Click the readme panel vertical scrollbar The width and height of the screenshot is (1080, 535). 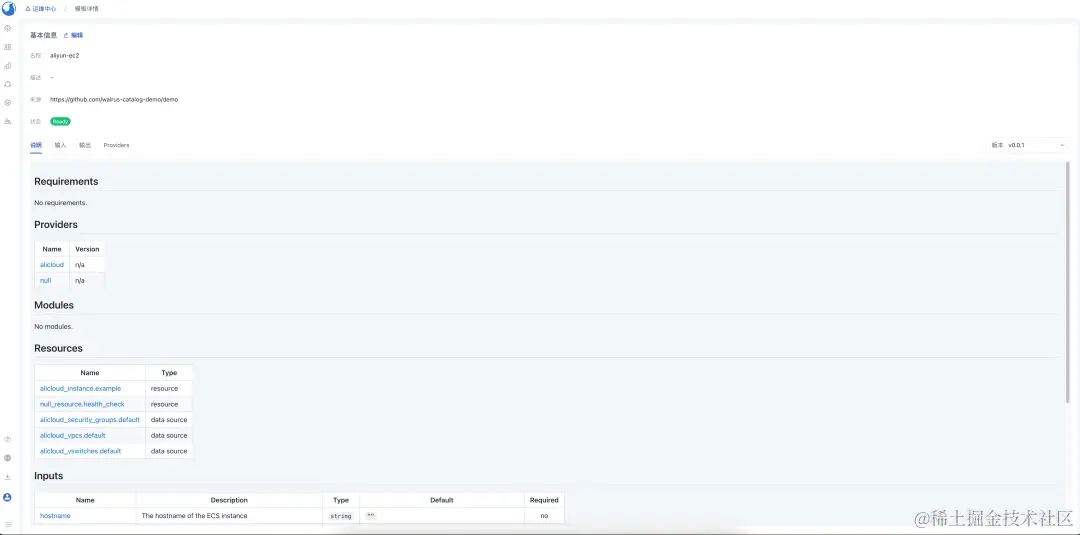[1068, 282]
